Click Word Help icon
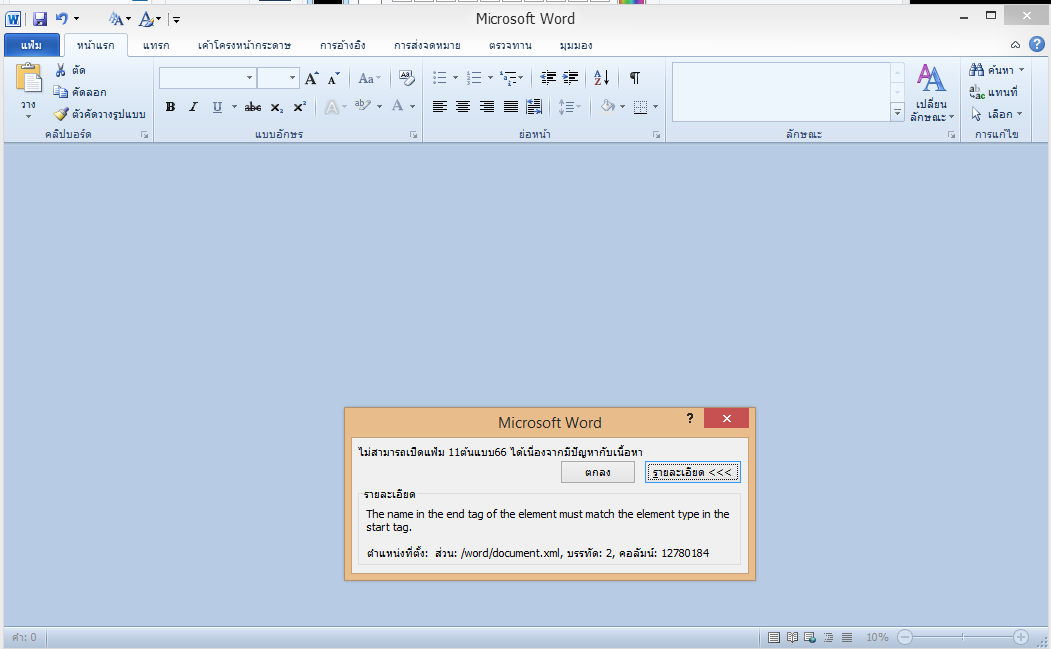1051x649 pixels. (1036, 44)
